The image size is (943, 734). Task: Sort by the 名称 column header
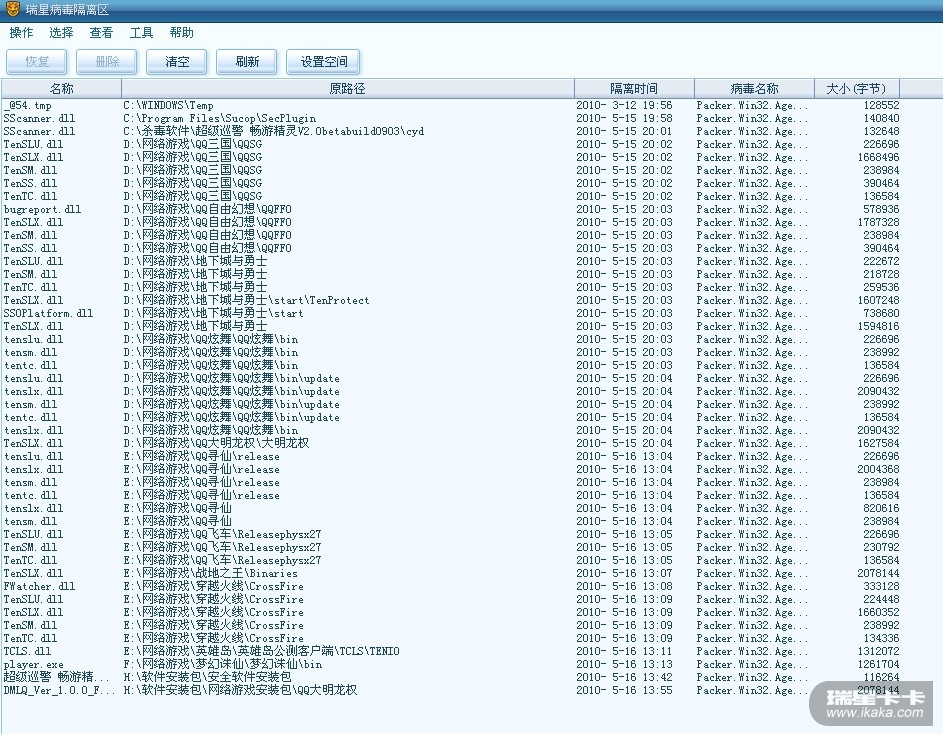point(61,88)
